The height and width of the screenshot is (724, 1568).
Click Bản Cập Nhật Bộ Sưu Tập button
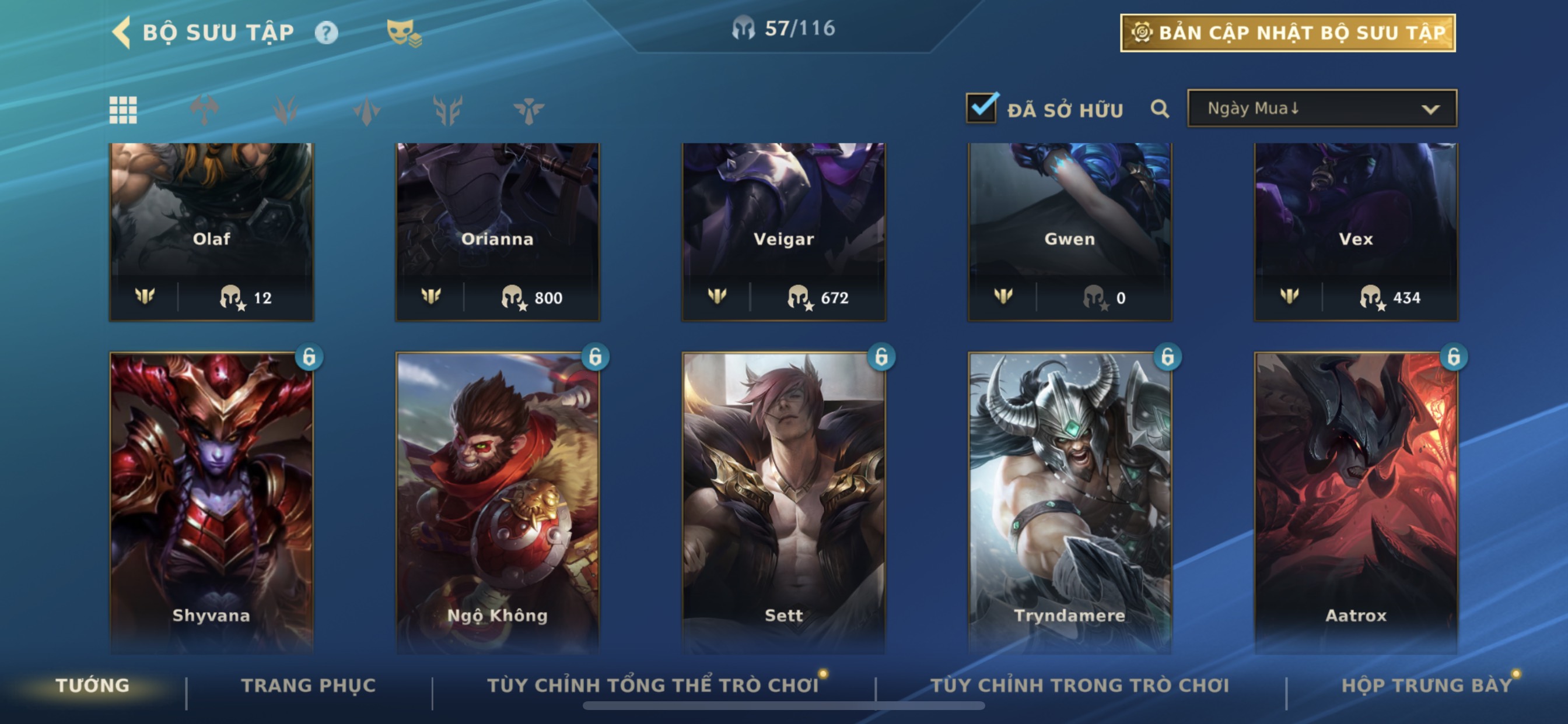[1288, 33]
